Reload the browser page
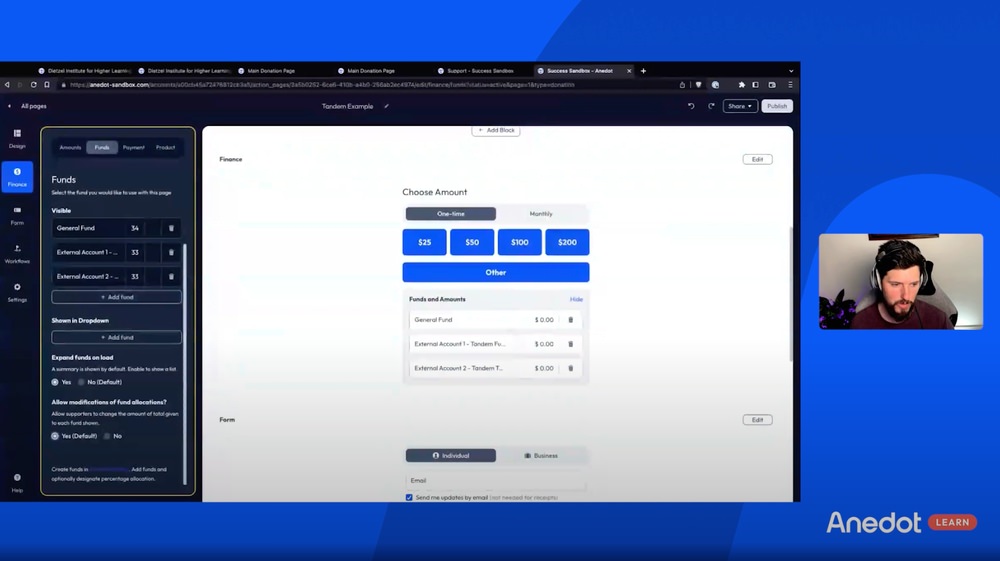The height and width of the screenshot is (561, 1000). point(33,84)
